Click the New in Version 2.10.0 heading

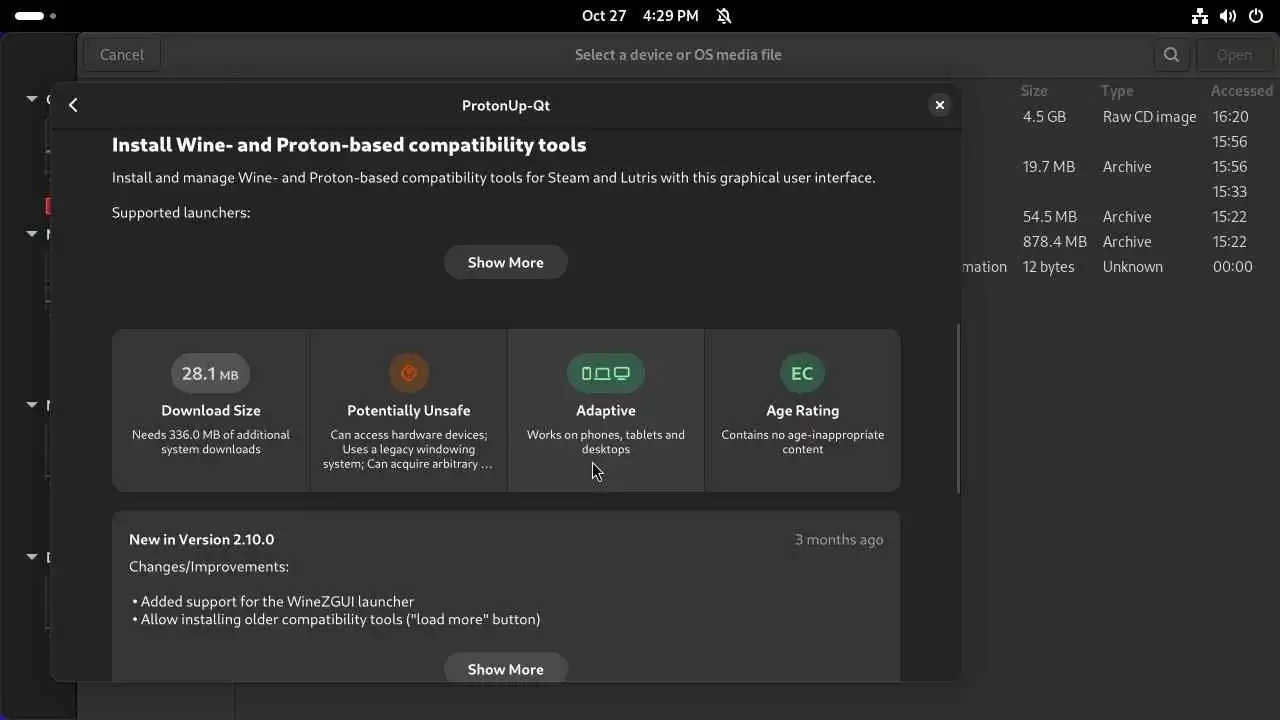point(201,539)
